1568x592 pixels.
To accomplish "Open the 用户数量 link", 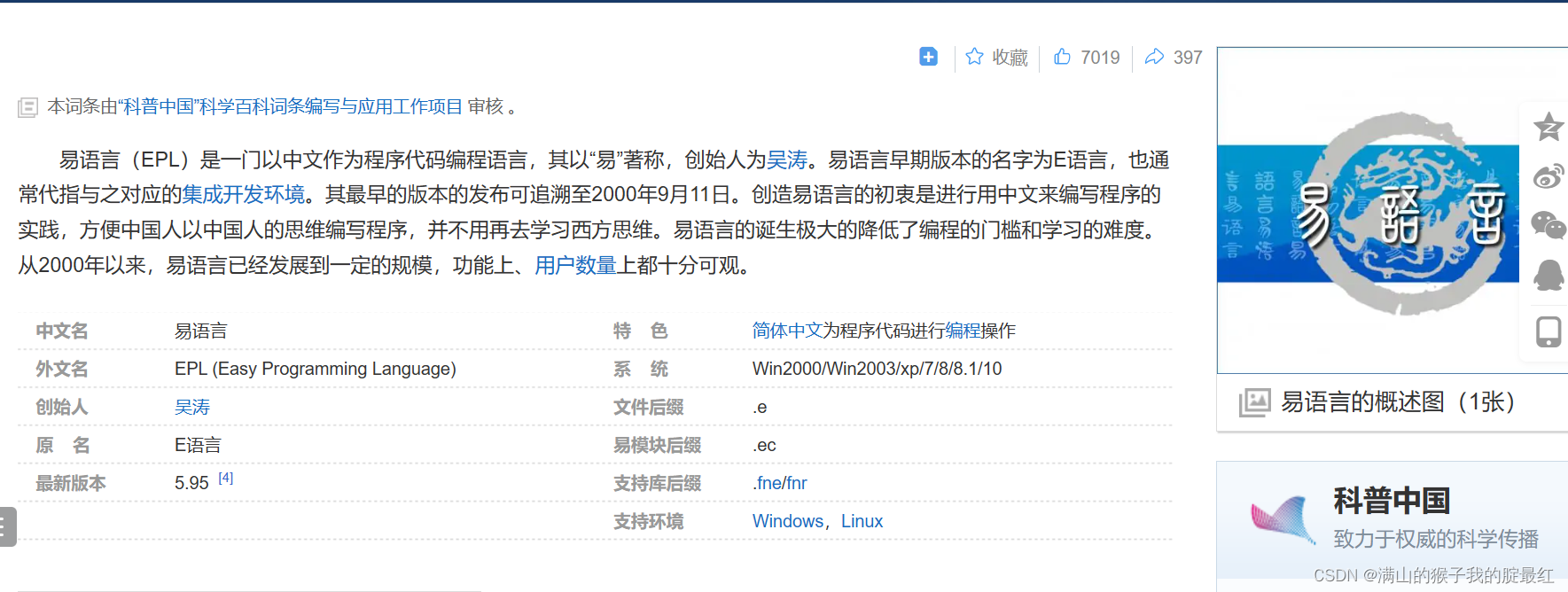I will pyautogui.click(x=575, y=265).
